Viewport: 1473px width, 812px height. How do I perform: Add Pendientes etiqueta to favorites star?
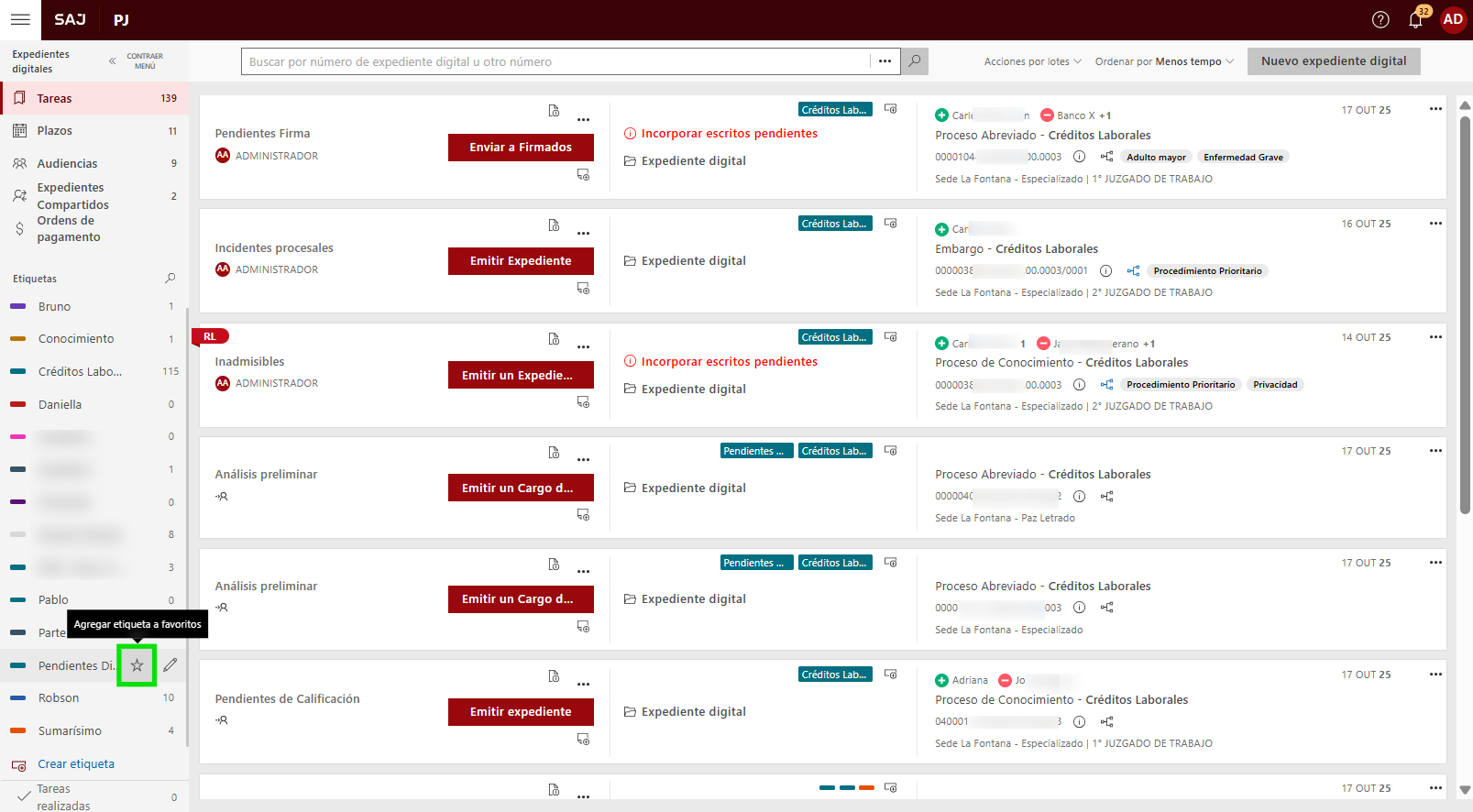pos(137,665)
